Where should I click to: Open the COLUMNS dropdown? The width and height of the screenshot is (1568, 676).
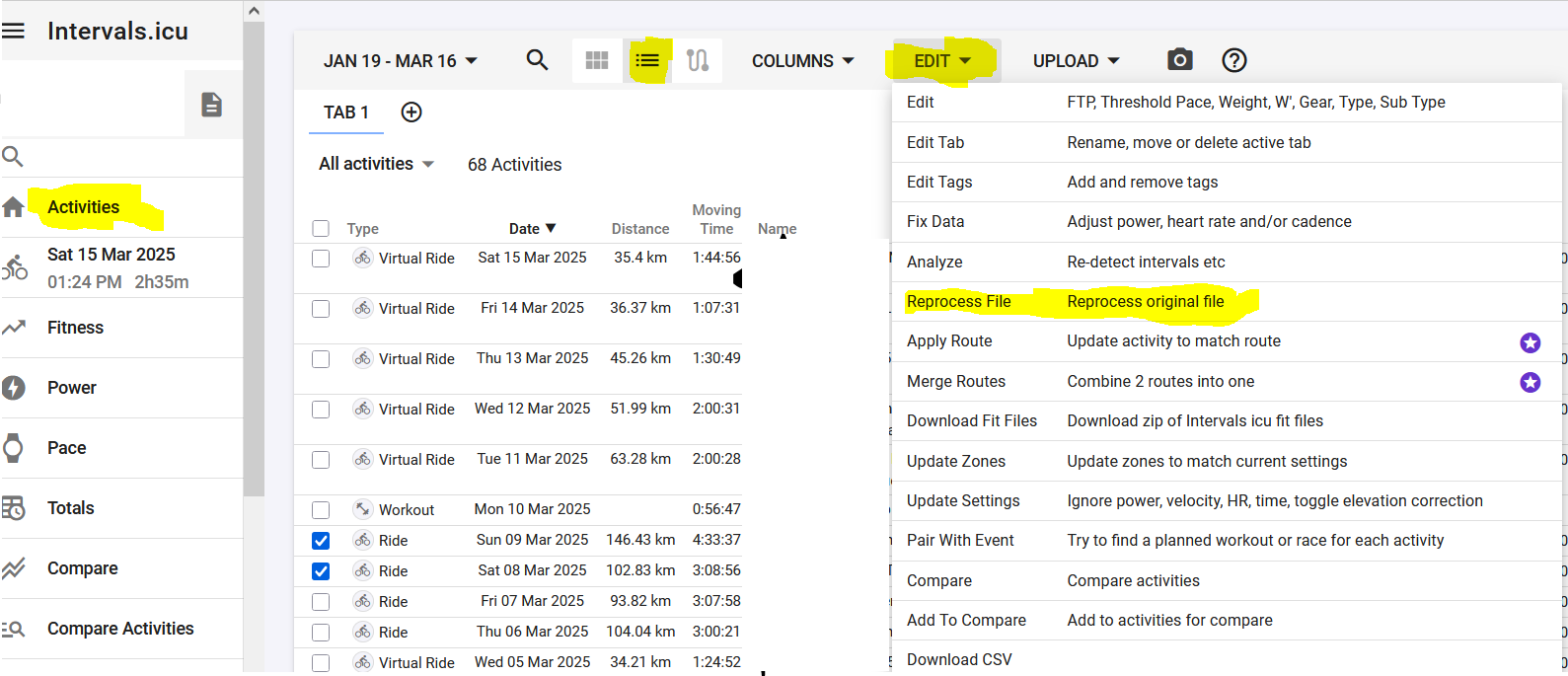802,61
